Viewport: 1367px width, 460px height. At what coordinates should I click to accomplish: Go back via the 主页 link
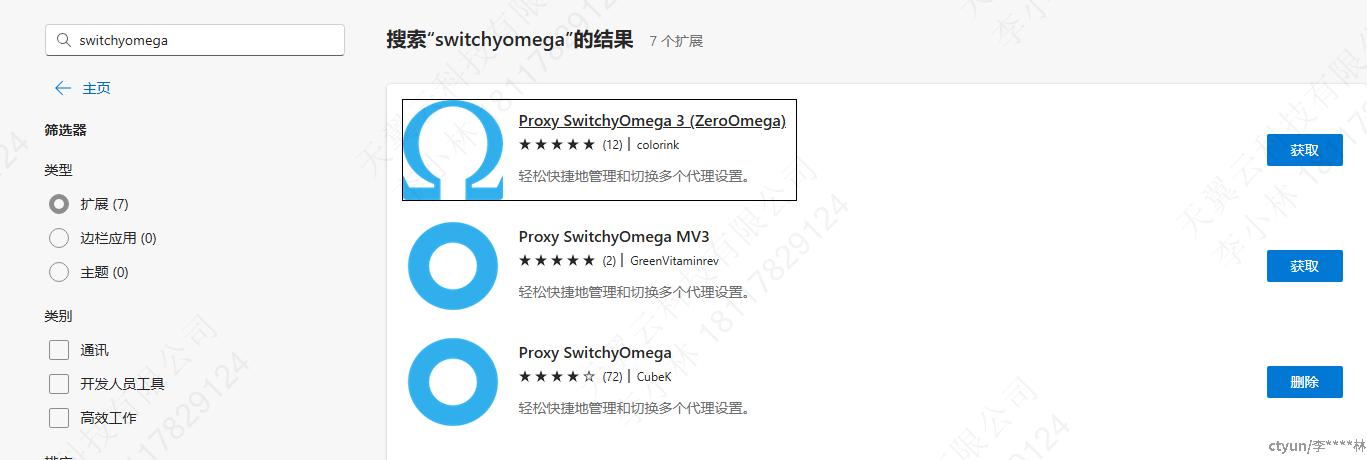(x=96, y=88)
